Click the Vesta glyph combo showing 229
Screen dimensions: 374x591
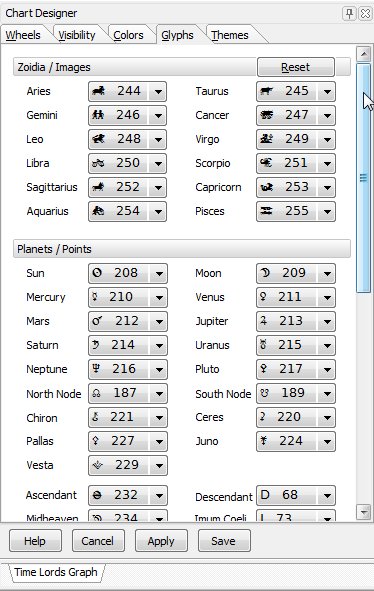click(128, 465)
